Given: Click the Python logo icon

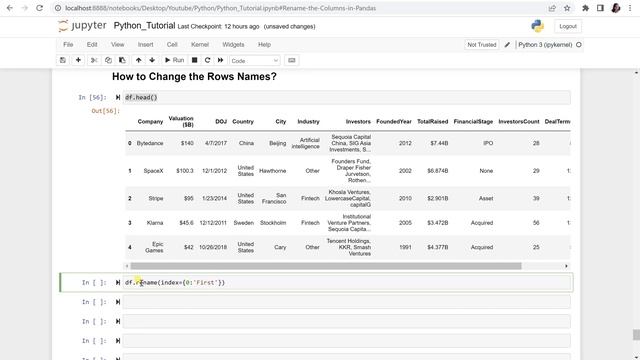Looking at the screenshot, I should coord(538,26).
